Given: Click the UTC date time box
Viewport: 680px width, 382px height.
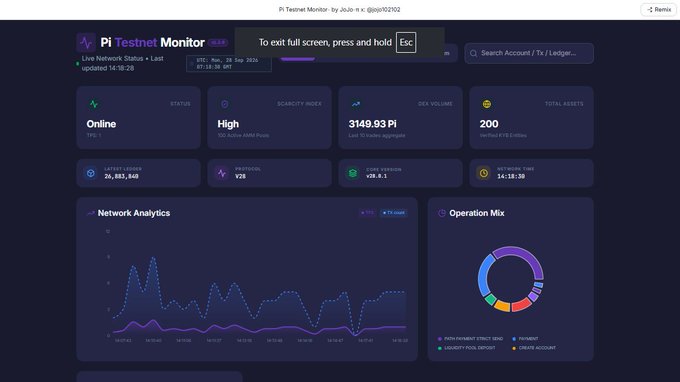Looking at the screenshot, I should tap(229, 64).
